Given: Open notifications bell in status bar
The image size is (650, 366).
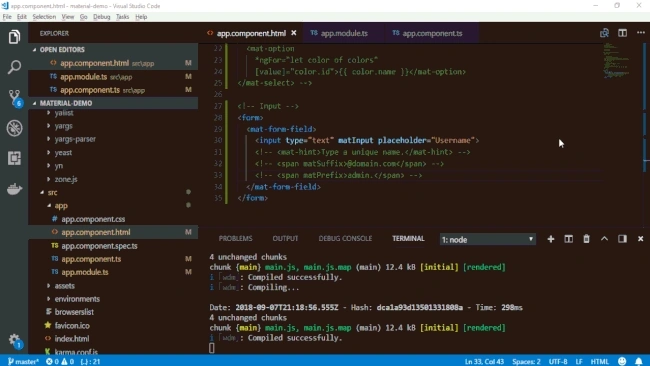Looking at the screenshot, I should coord(639,361).
